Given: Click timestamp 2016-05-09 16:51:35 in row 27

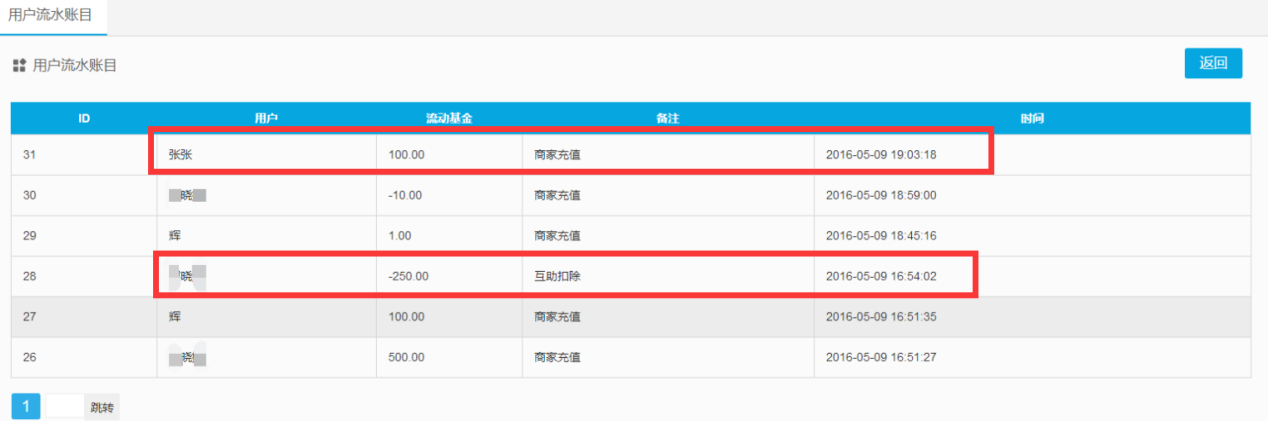Looking at the screenshot, I should pos(881,316).
